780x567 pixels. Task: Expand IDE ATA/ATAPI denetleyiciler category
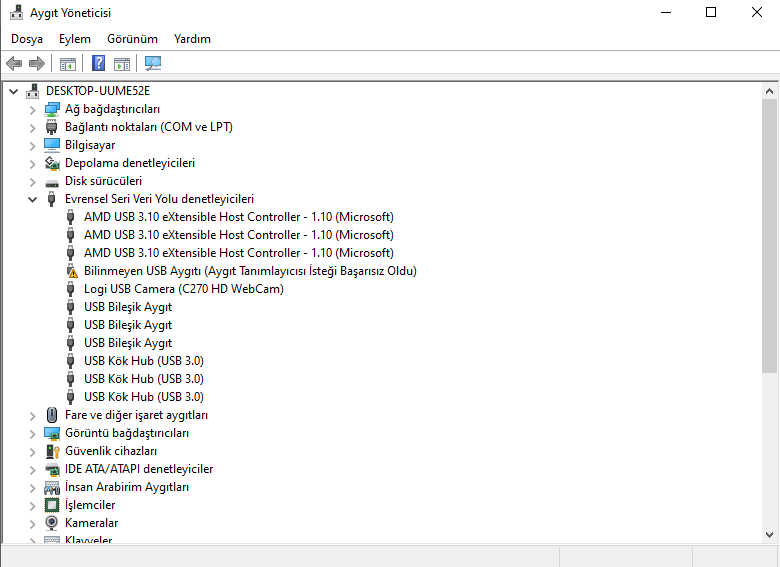[32, 470]
